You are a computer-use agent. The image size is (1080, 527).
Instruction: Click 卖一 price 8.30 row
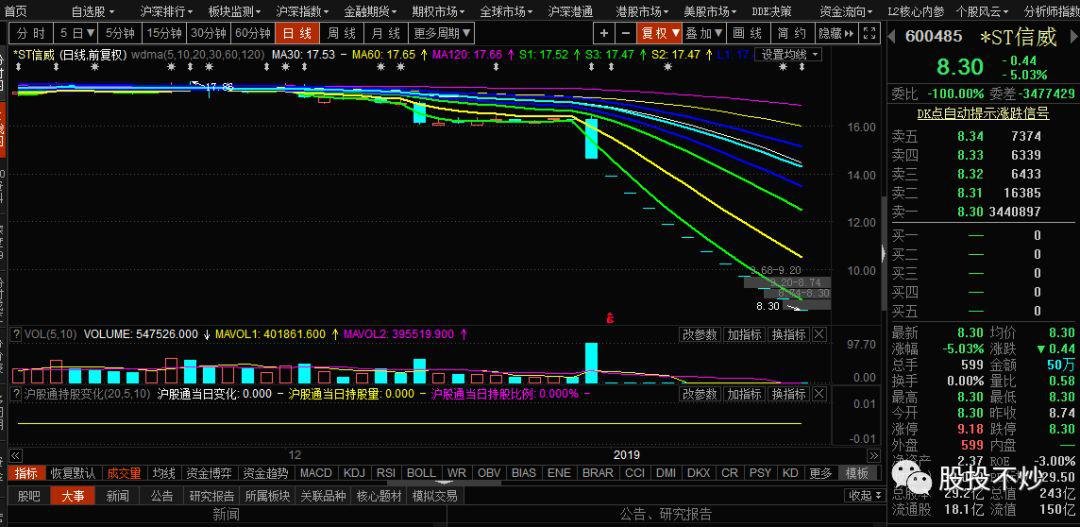click(983, 211)
